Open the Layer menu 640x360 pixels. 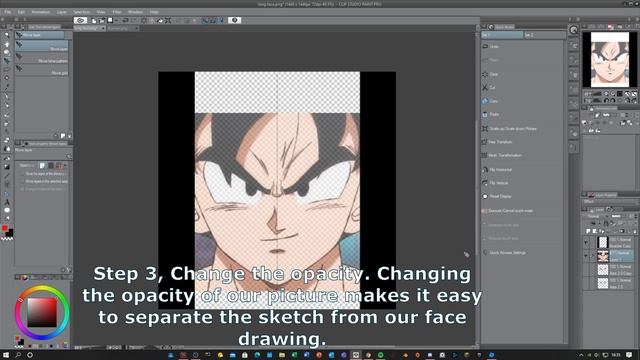point(62,12)
